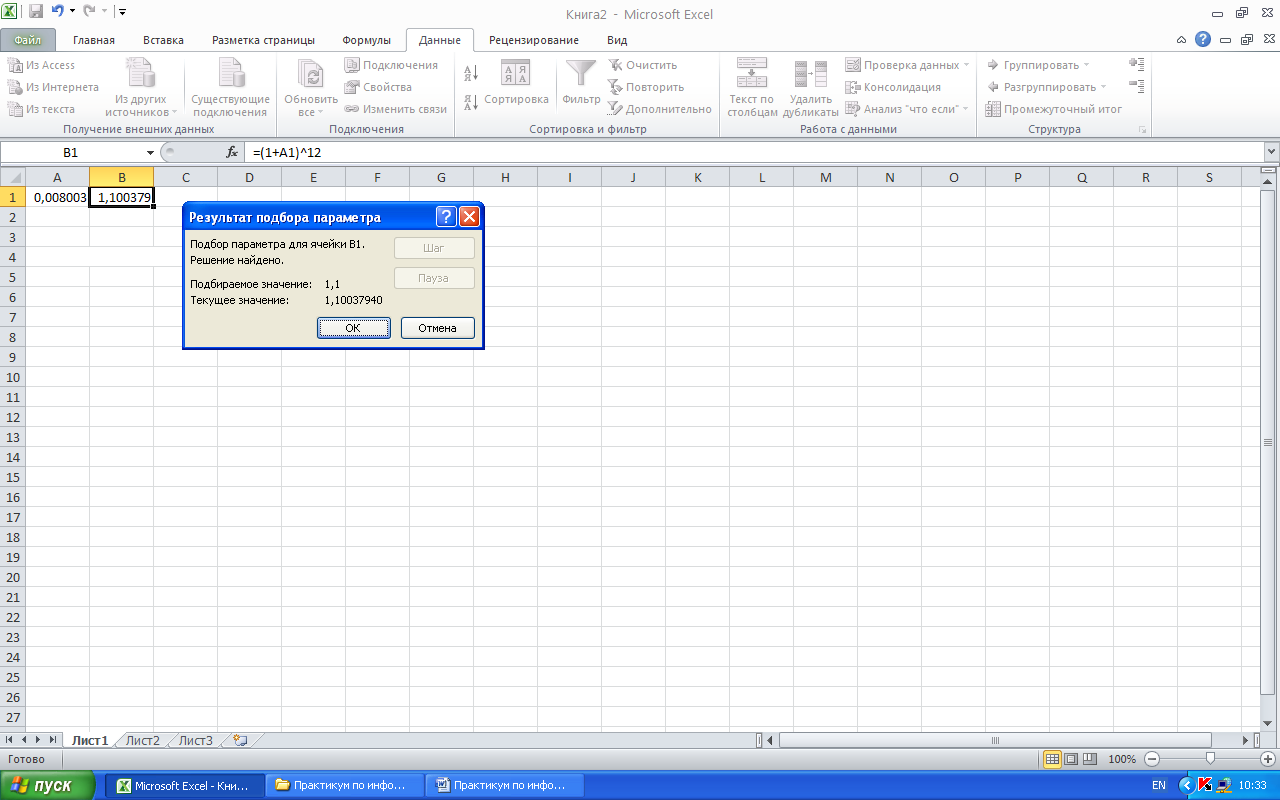
Task: Open Connections (Подключения) command
Action: pos(391,65)
